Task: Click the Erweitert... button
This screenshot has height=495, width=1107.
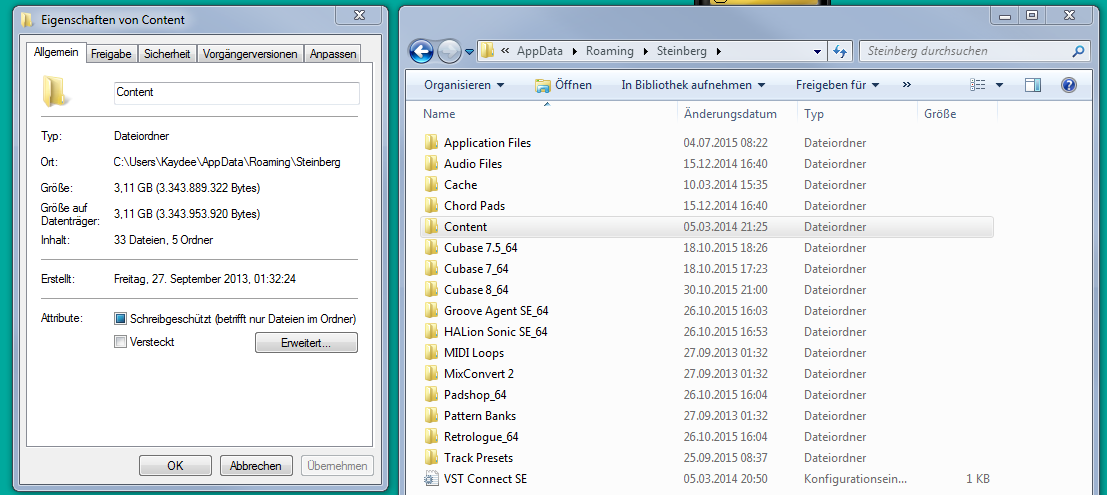Action: (306, 343)
